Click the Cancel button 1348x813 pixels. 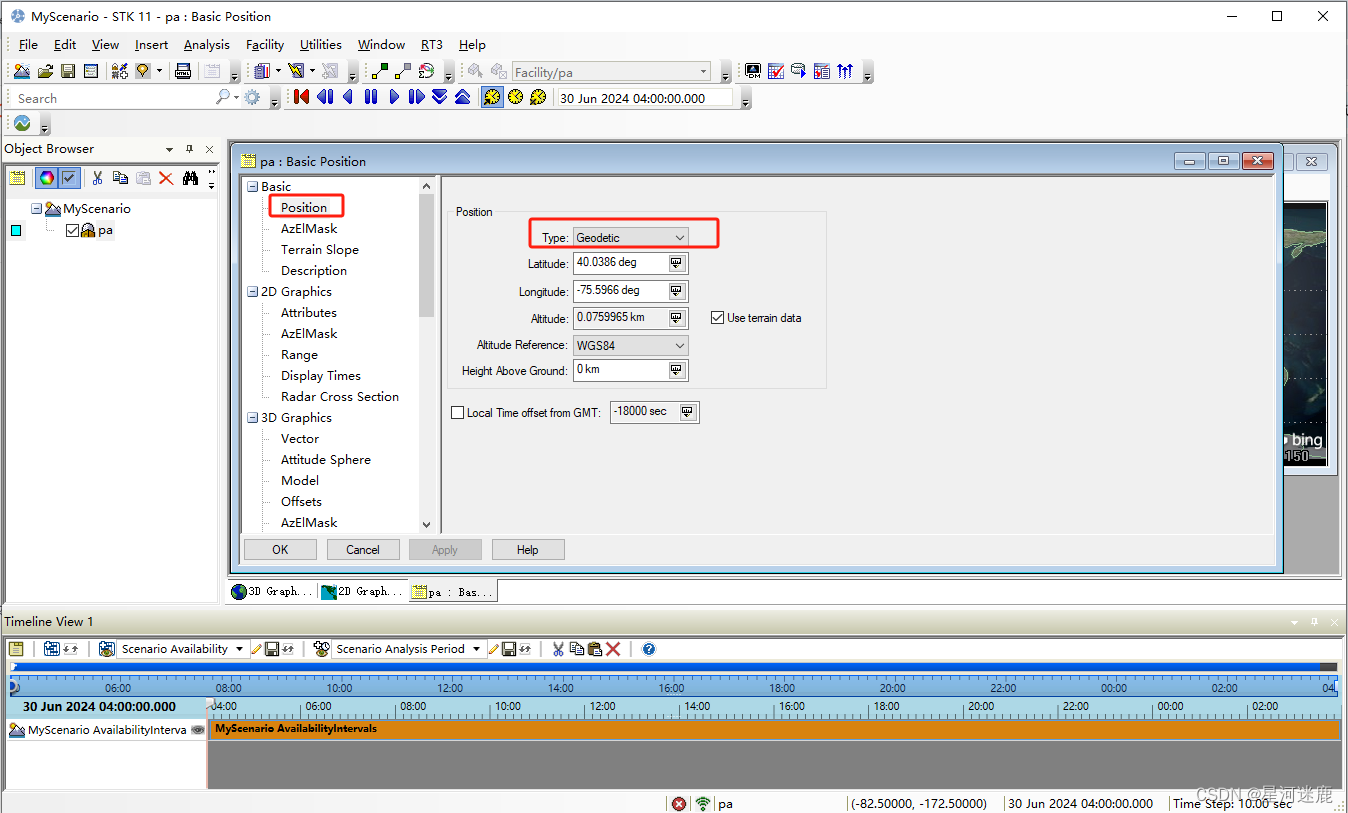click(x=363, y=550)
